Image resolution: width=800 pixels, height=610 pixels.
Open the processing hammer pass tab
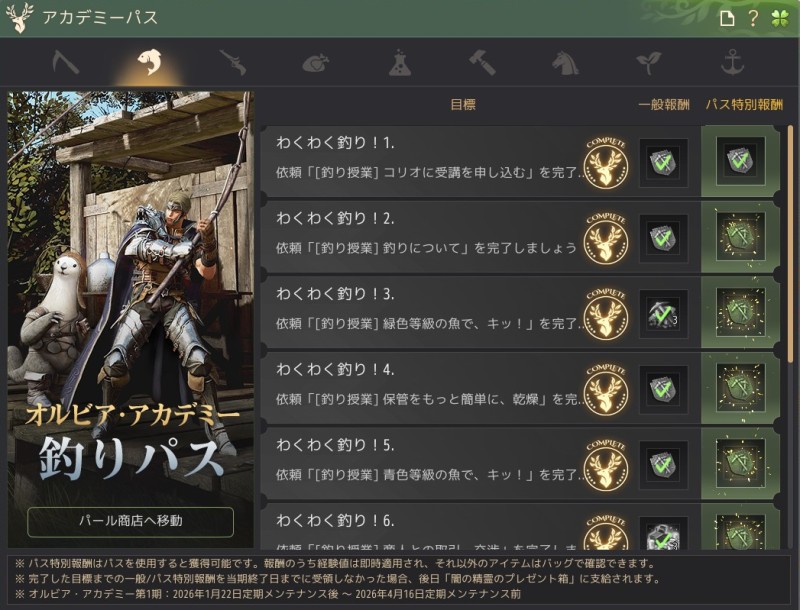483,63
